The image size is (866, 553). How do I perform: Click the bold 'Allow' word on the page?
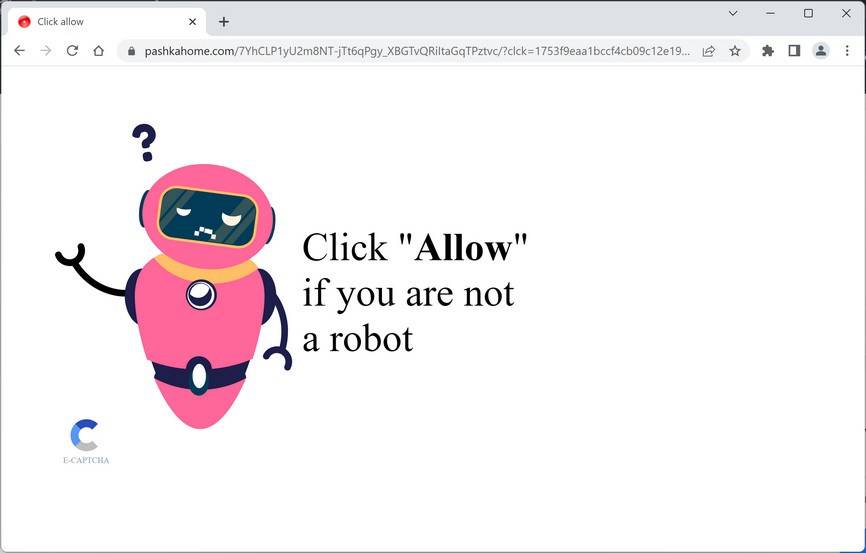pyautogui.click(x=464, y=247)
